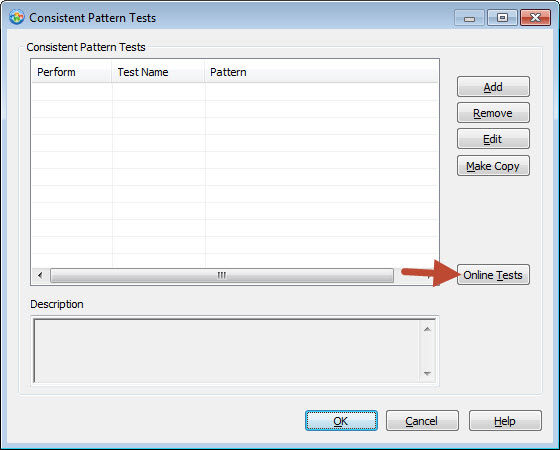Open the Online Tests button

click(x=493, y=275)
